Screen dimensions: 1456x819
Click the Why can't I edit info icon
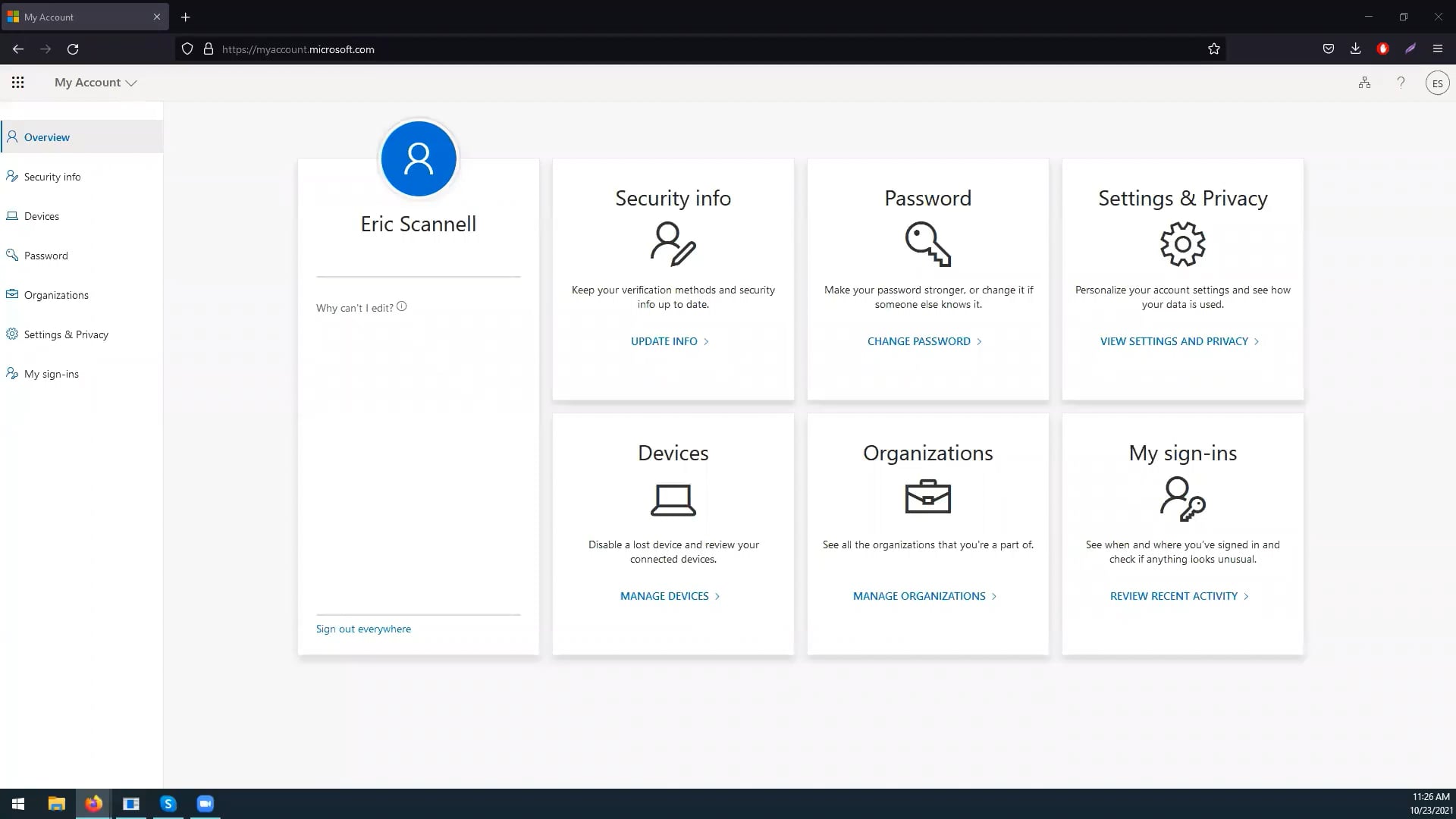click(x=402, y=306)
